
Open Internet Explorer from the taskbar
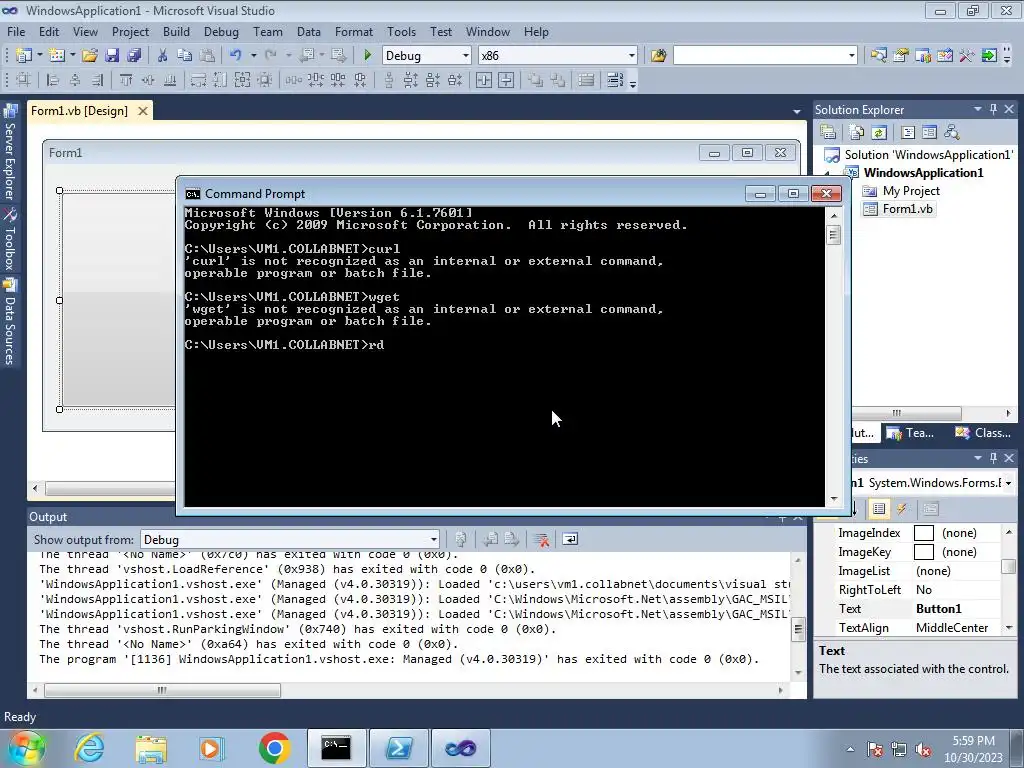tap(89, 748)
